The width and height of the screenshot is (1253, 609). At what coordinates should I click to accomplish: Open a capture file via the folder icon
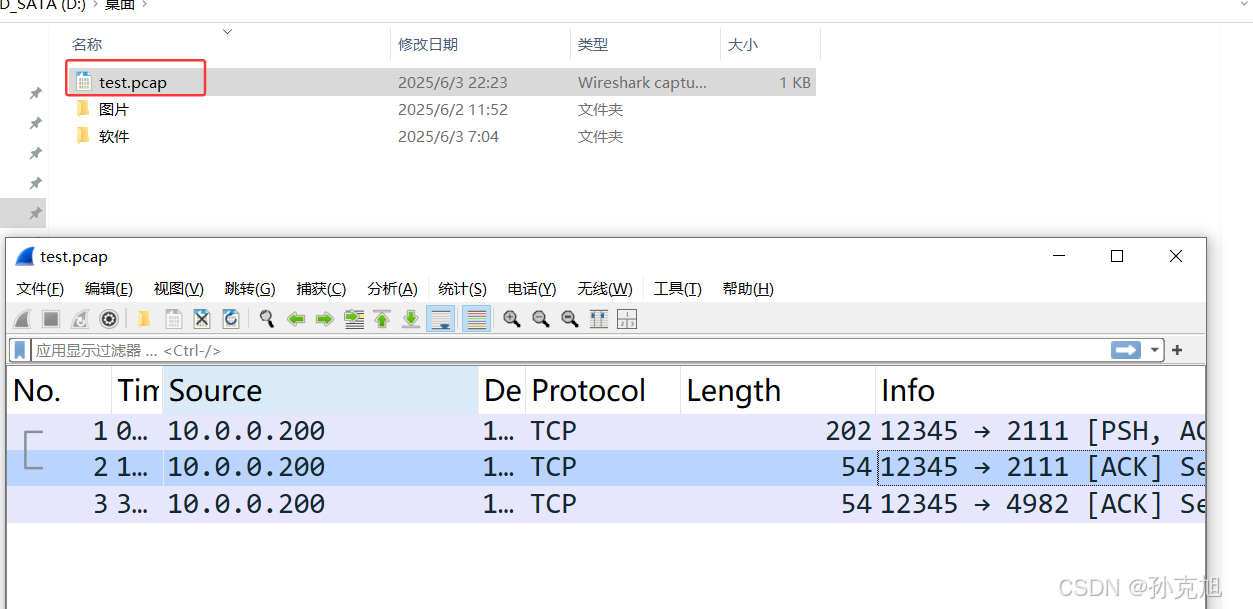click(144, 319)
